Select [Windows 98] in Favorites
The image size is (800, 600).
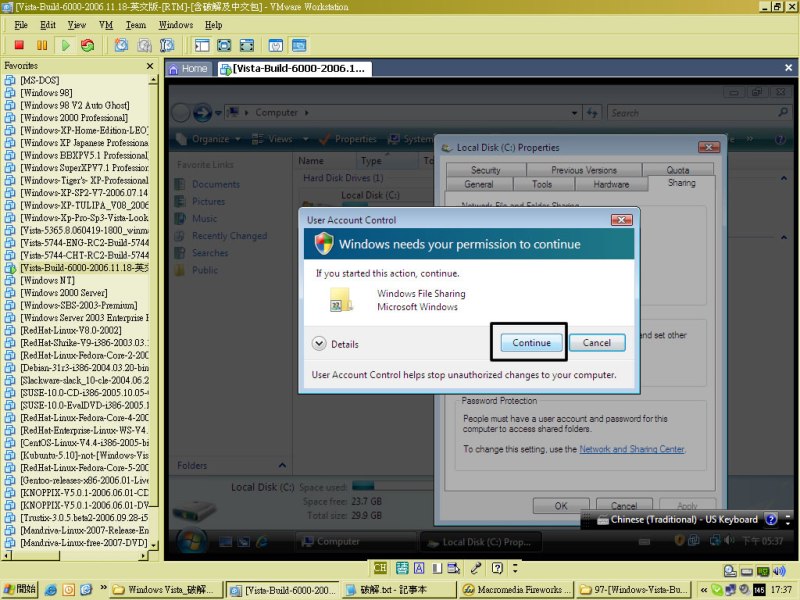(46, 93)
